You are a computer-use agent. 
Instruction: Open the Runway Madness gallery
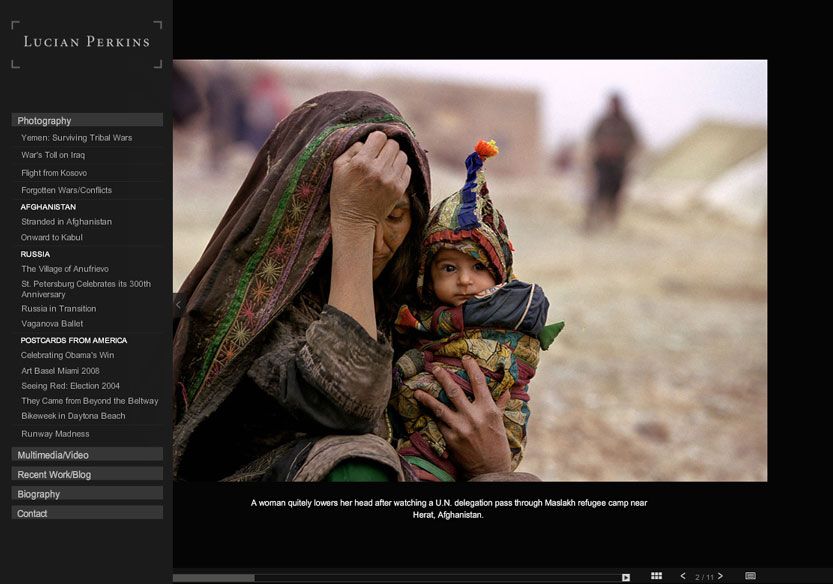point(55,434)
